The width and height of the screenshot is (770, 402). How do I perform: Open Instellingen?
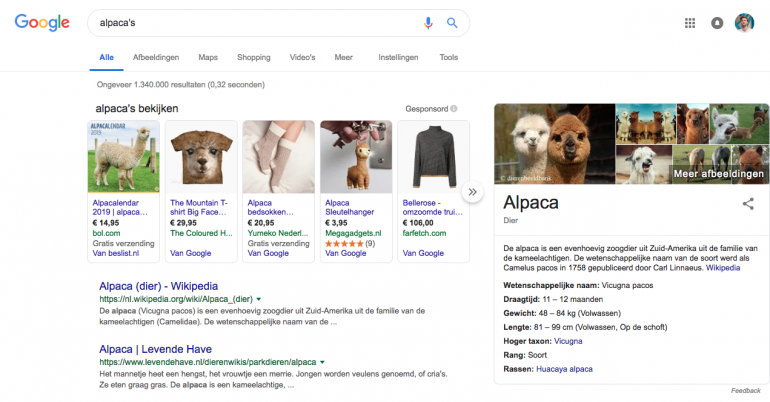coord(398,57)
